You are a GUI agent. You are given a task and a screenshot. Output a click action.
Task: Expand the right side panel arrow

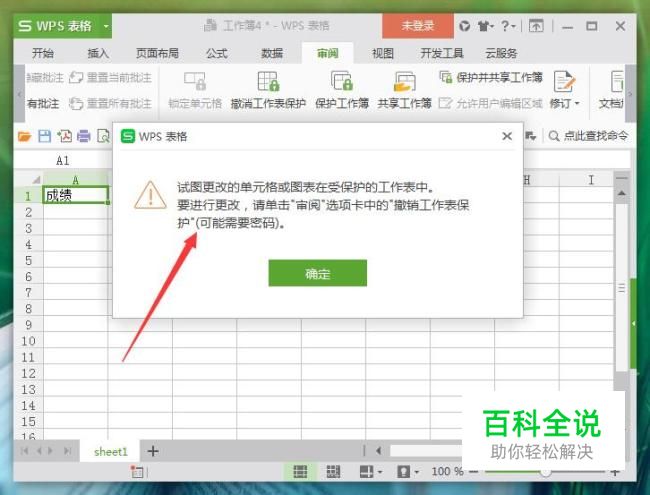tap(633, 323)
